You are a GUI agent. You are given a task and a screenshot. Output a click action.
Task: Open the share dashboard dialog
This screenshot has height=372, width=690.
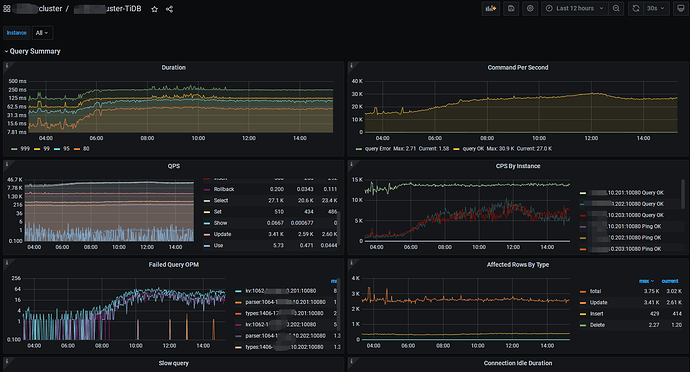coord(169,9)
